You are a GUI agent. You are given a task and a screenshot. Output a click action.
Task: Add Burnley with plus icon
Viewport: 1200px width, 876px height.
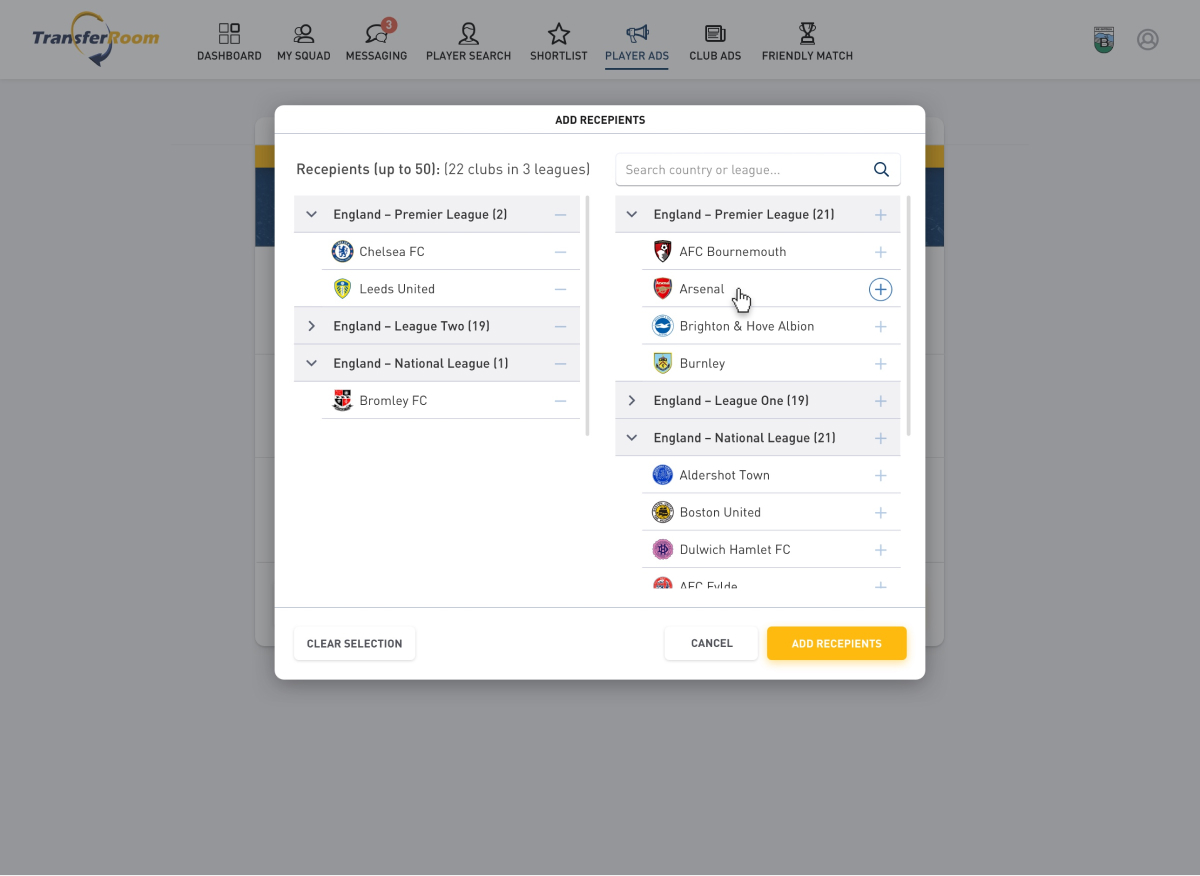pos(880,364)
